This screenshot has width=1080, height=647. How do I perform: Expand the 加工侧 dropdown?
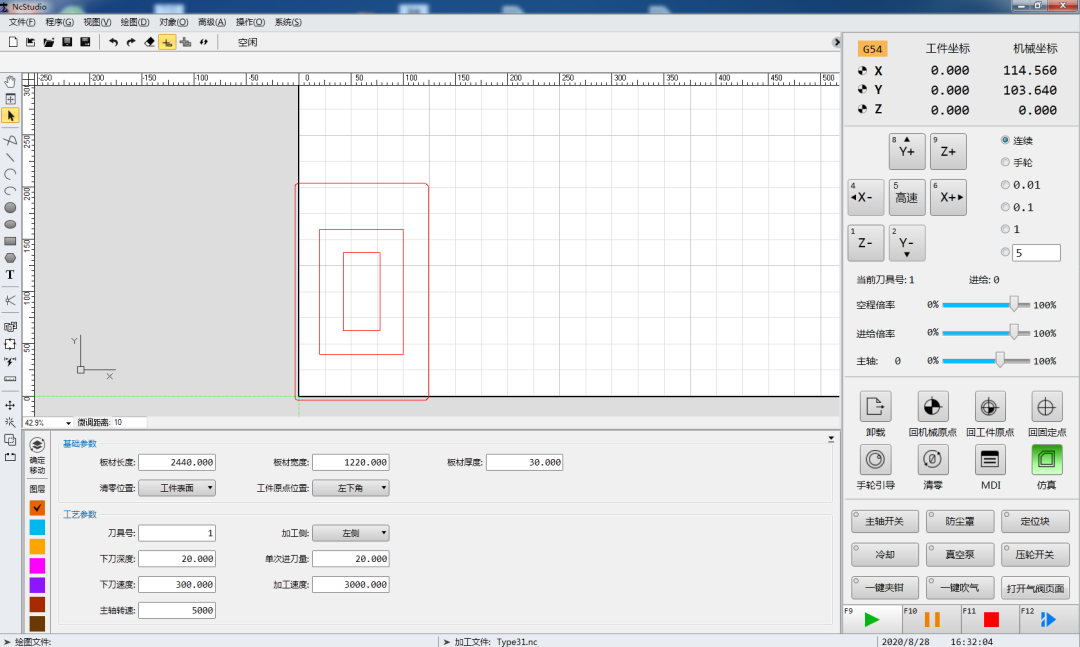tap(350, 533)
